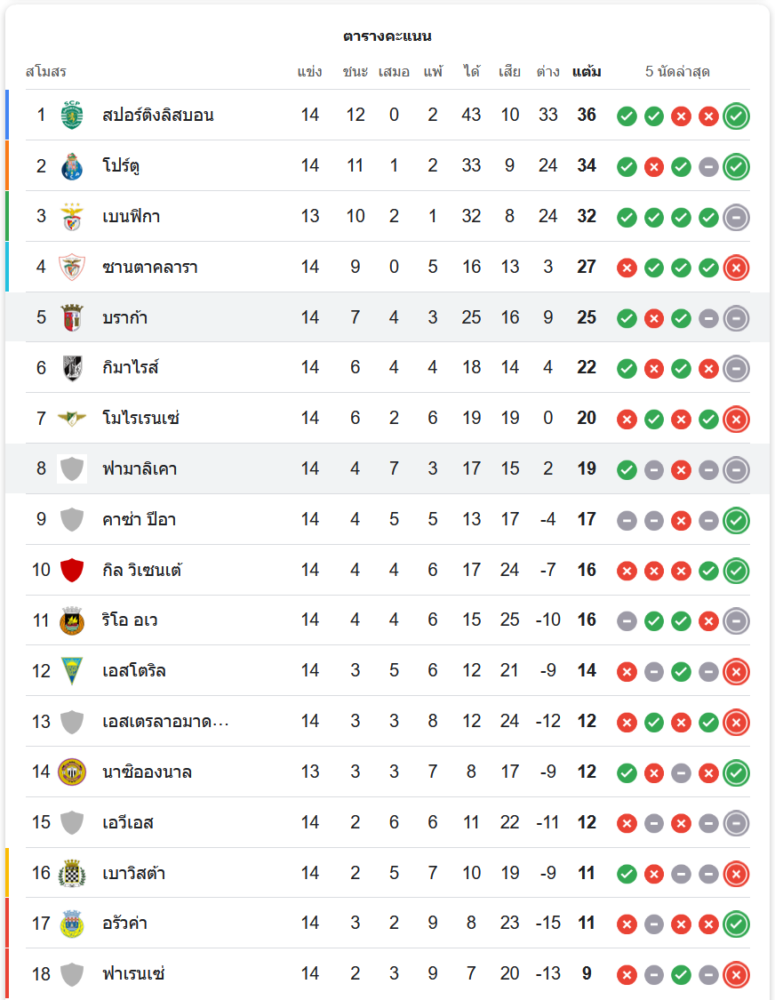The width and height of the screenshot is (775, 1000).
Task: Click the Rio Ave club crest
Action: coord(72,621)
